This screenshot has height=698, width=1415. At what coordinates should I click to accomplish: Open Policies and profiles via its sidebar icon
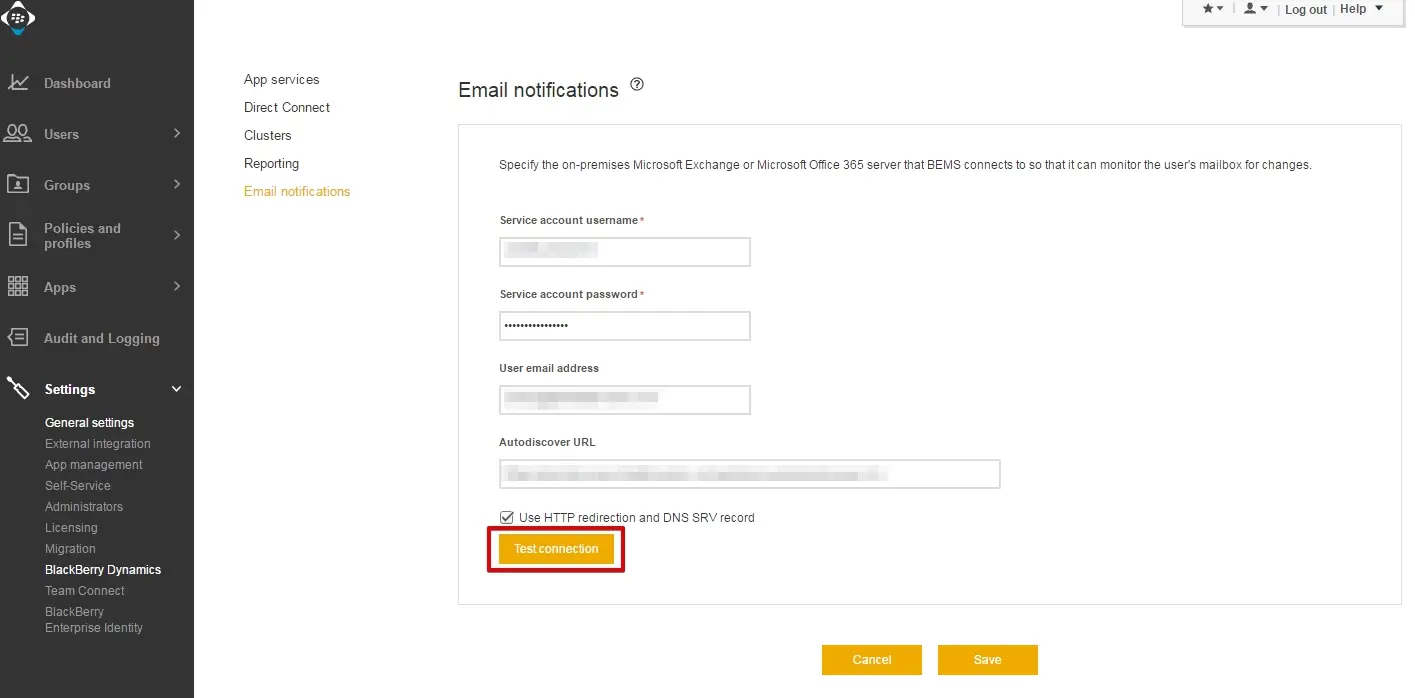[x=18, y=235]
